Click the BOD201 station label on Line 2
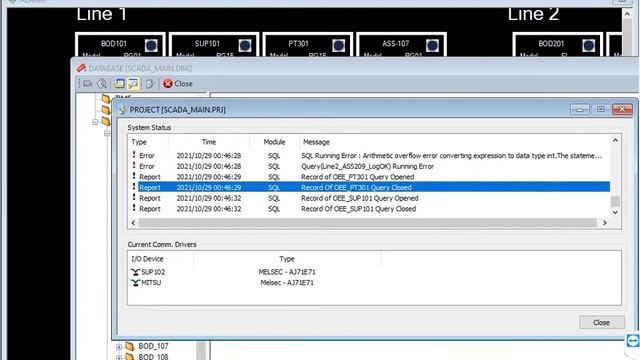 pos(551,44)
